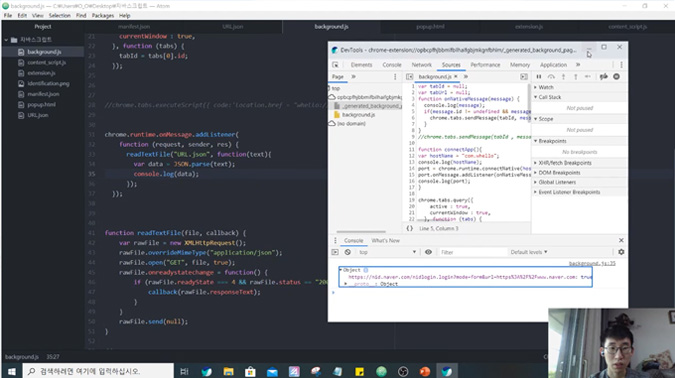
Task: Close the console drawer
Action: point(621,240)
